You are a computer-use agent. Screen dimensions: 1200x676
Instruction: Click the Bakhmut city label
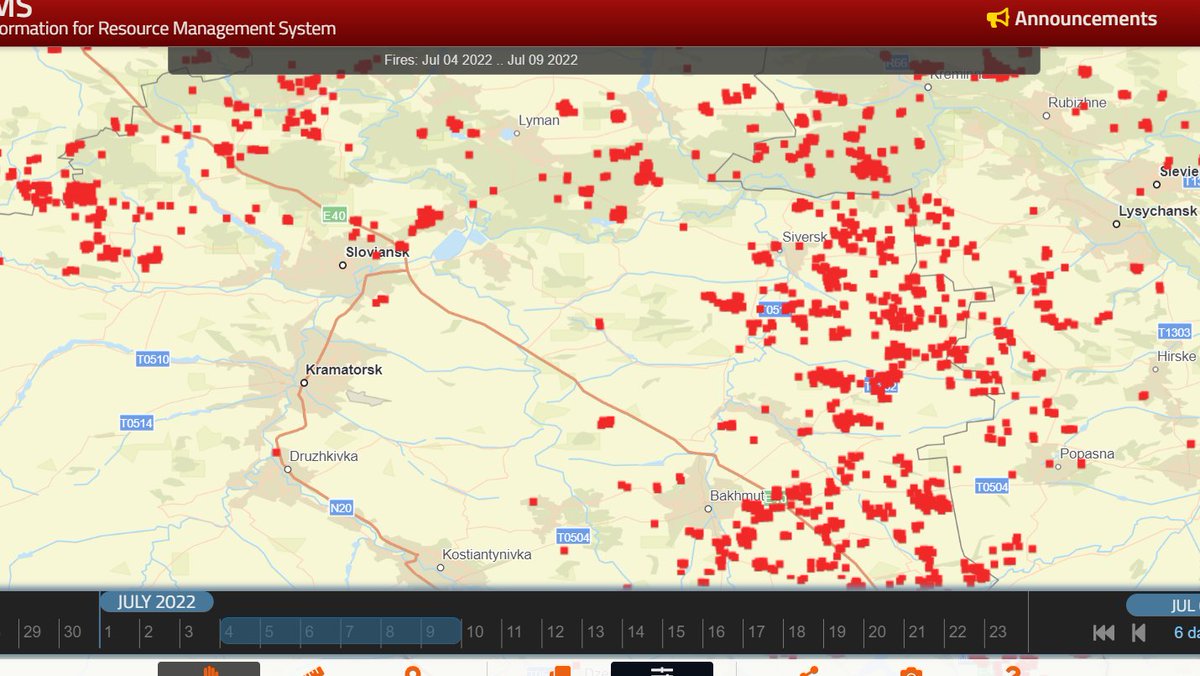736,496
